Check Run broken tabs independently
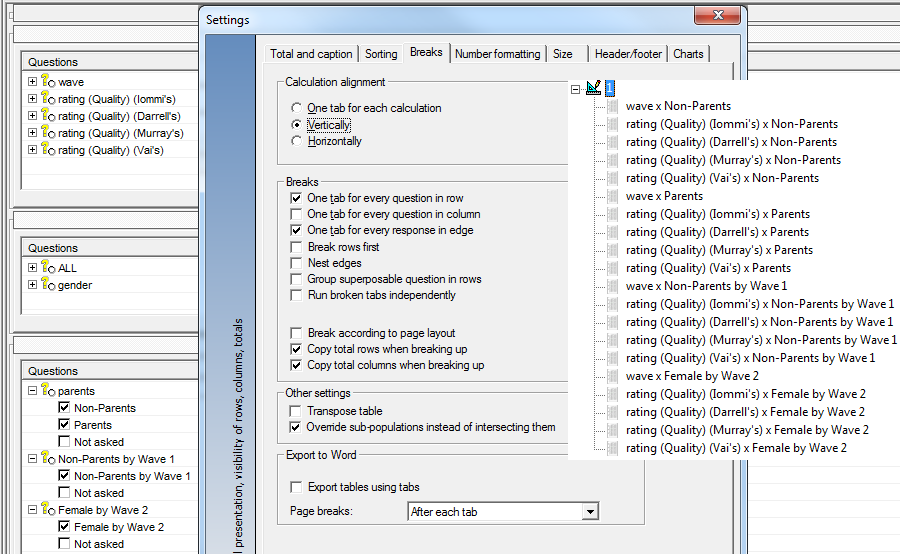Screen dimensions: 900x554 [x=296, y=295]
